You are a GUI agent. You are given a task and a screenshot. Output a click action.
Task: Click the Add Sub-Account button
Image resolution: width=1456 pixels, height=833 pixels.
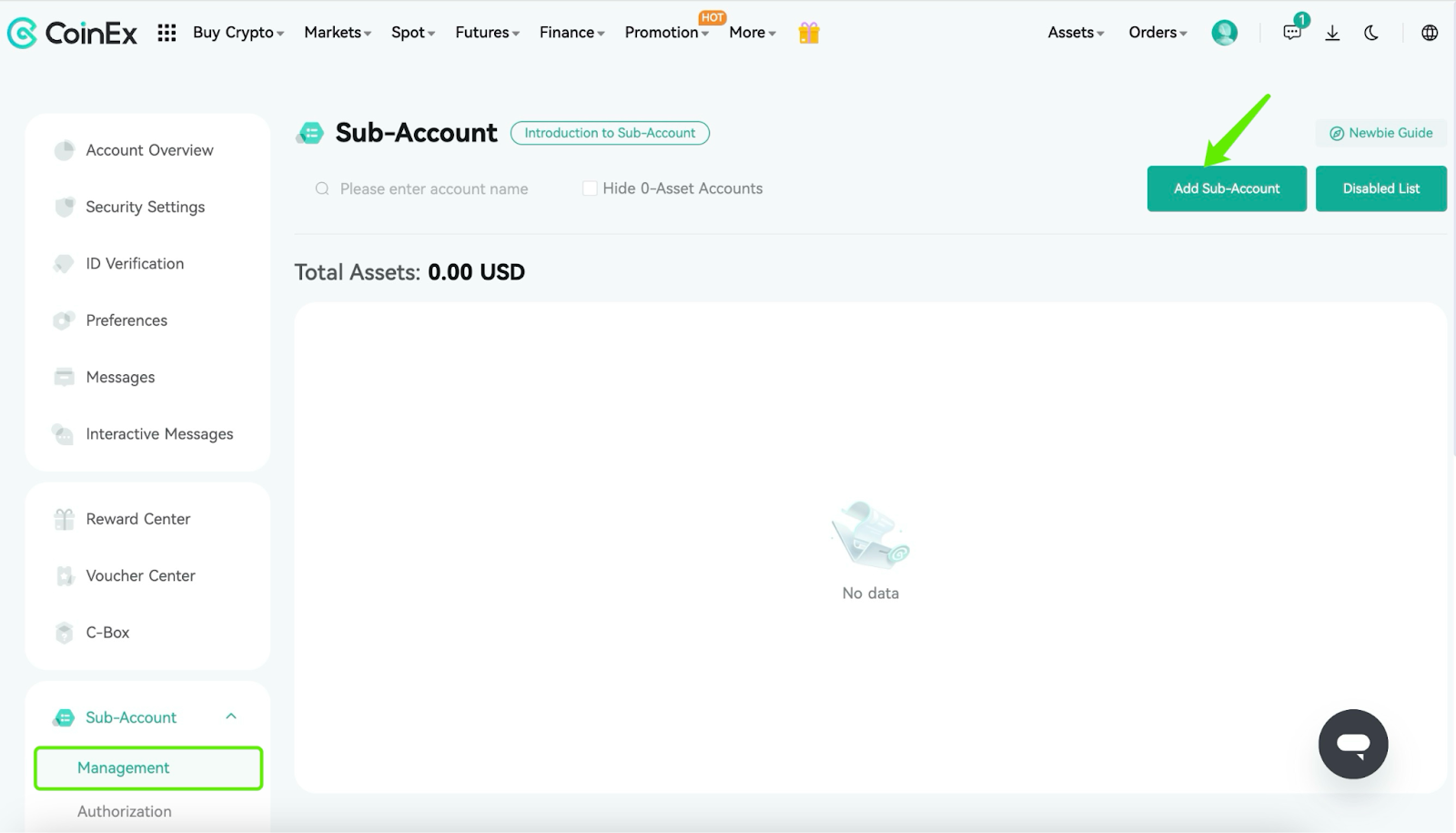point(1227,188)
